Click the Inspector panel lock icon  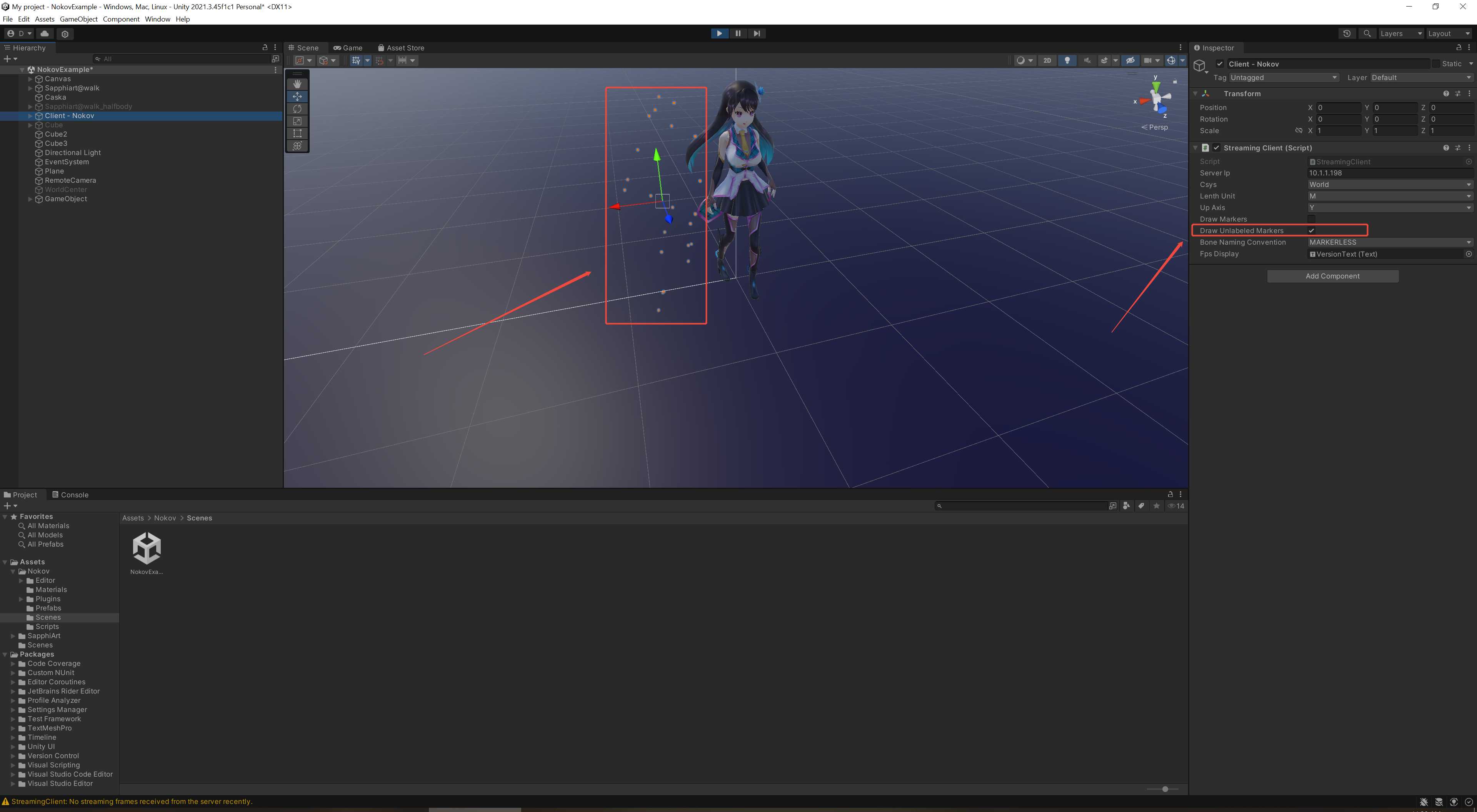tap(1459, 48)
